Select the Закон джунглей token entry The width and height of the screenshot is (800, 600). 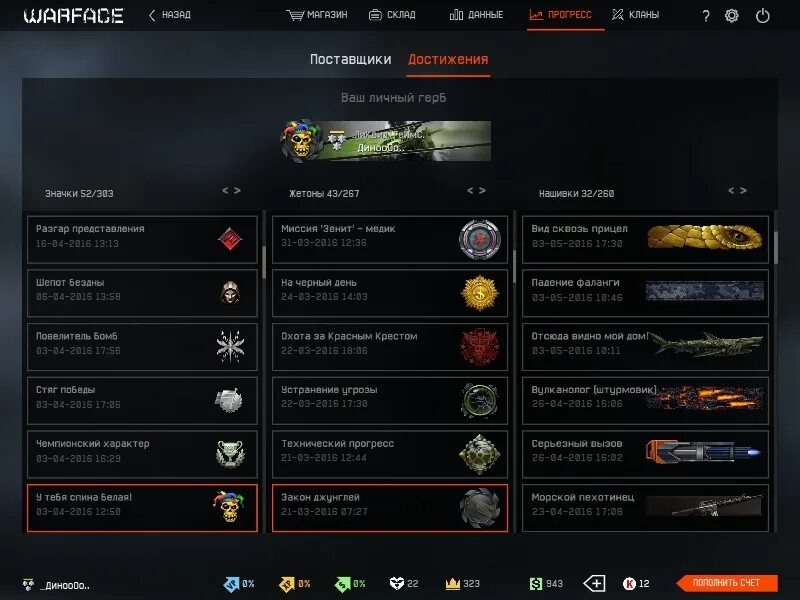click(x=390, y=508)
